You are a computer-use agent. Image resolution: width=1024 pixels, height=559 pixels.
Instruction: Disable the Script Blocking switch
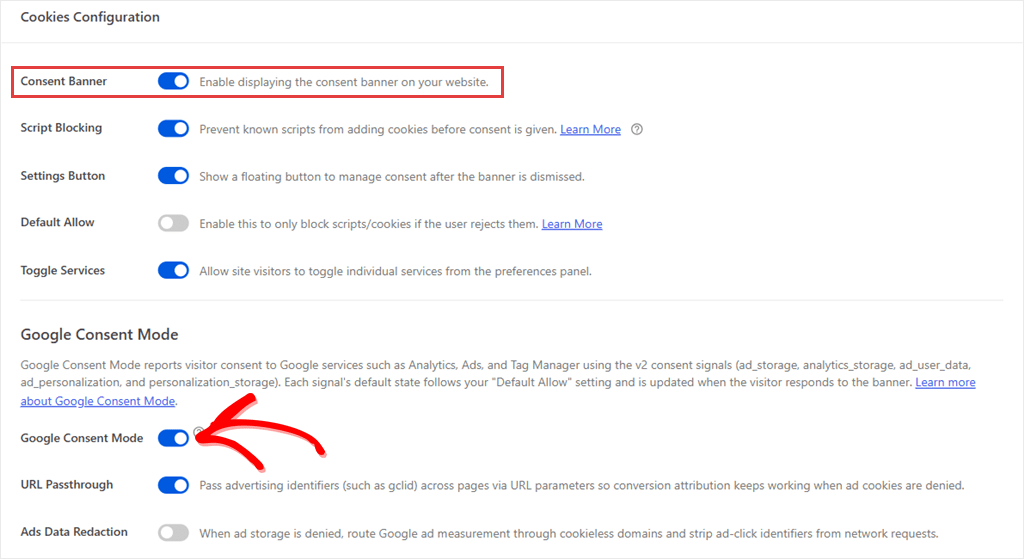pyautogui.click(x=173, y=129)
